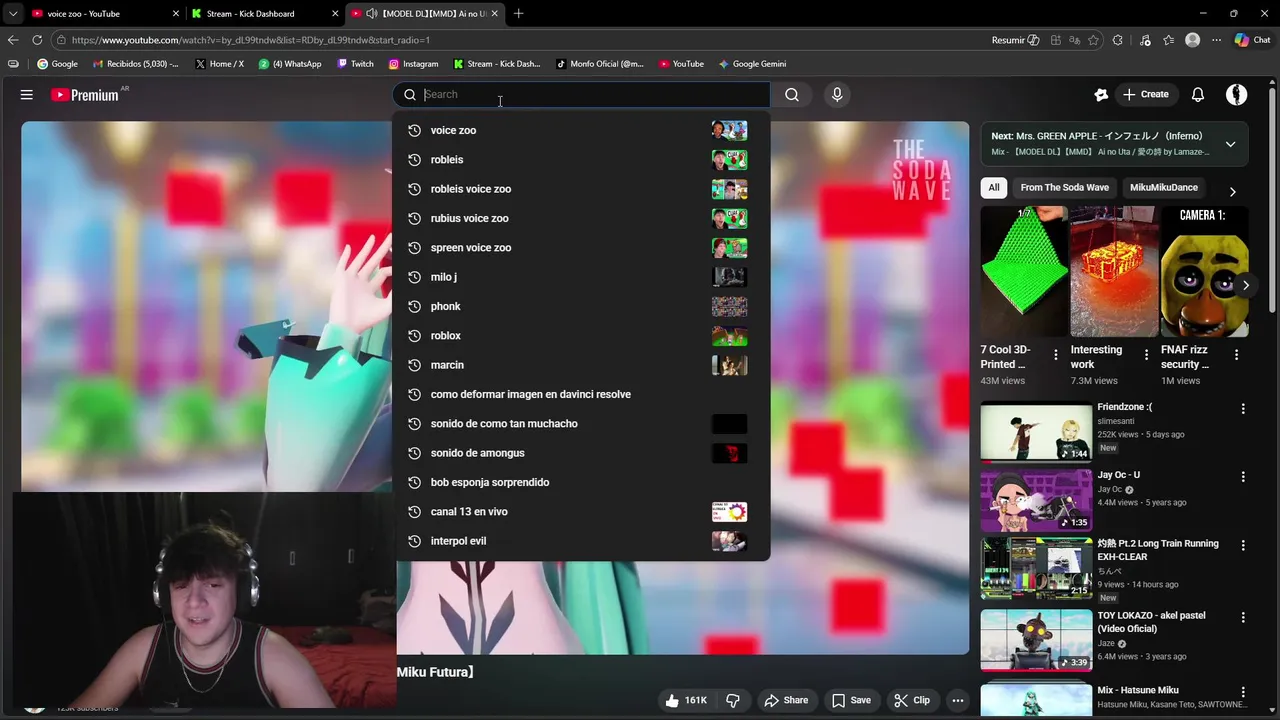Open options for 'Jay Oc - U' video

click(x=1243, y=477)
